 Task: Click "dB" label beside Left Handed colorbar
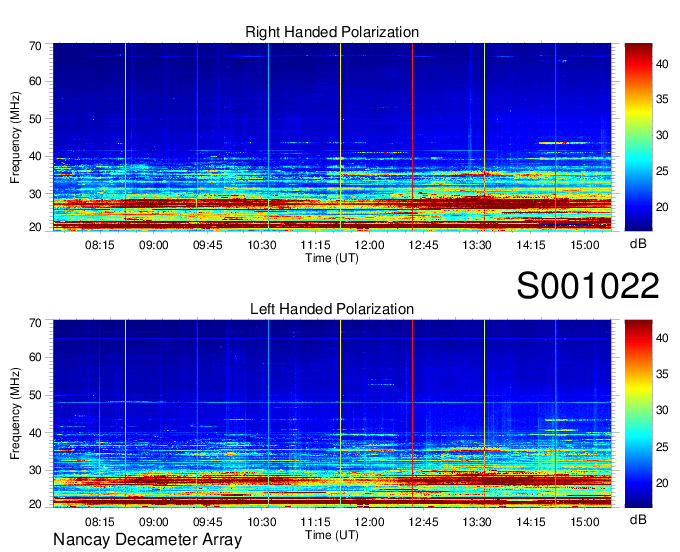638,519
